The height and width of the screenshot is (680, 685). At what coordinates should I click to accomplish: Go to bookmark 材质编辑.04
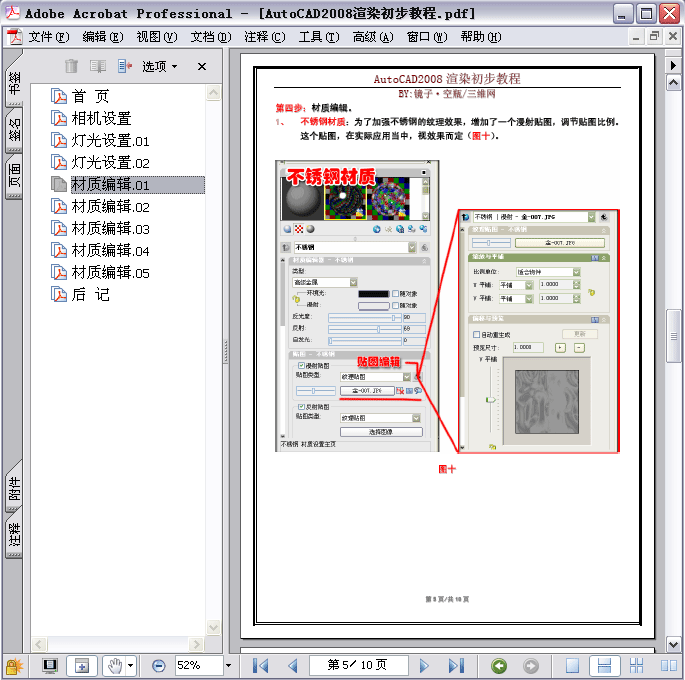click(111, 251)
